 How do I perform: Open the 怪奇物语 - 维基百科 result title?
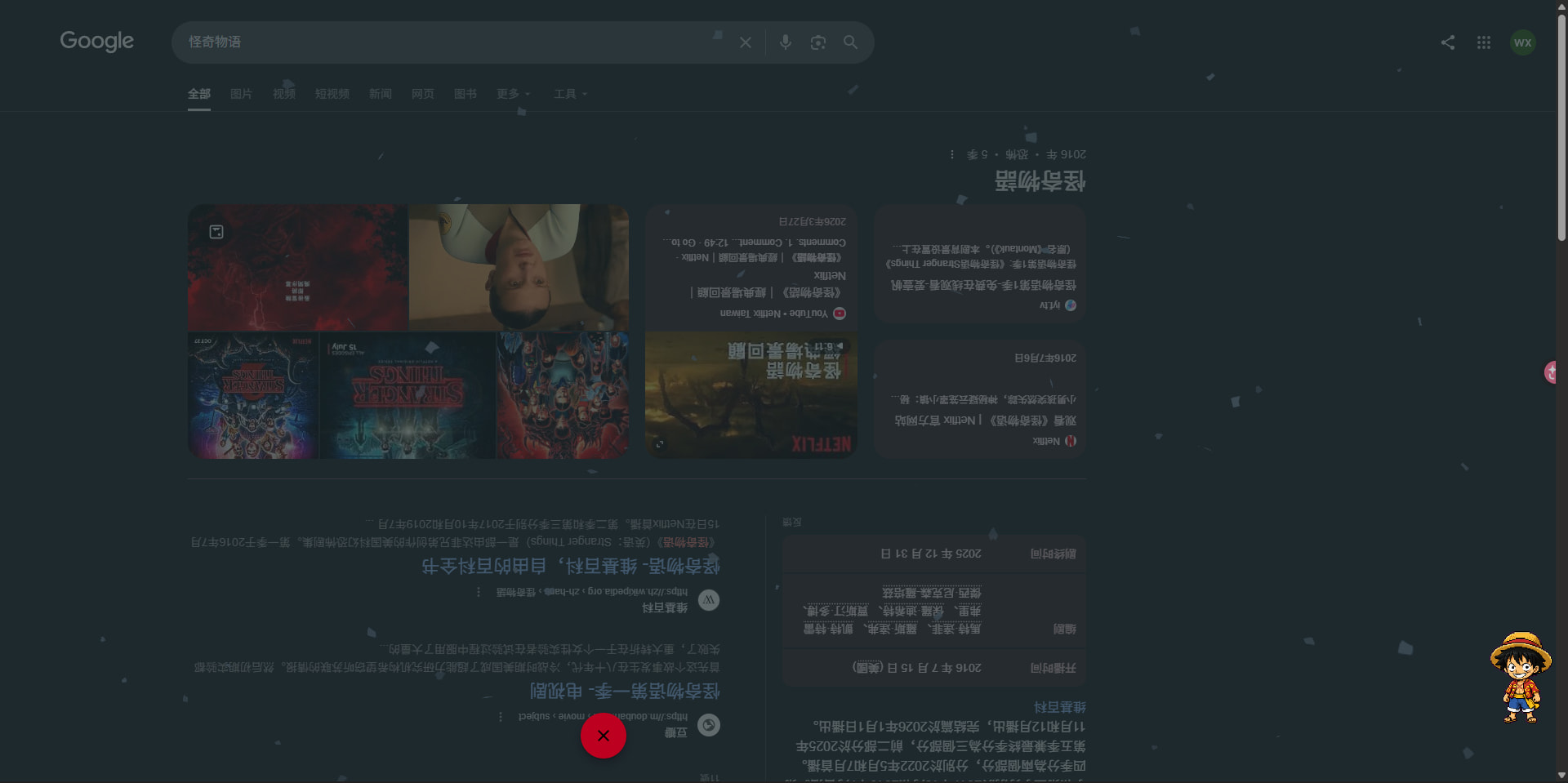571,567
